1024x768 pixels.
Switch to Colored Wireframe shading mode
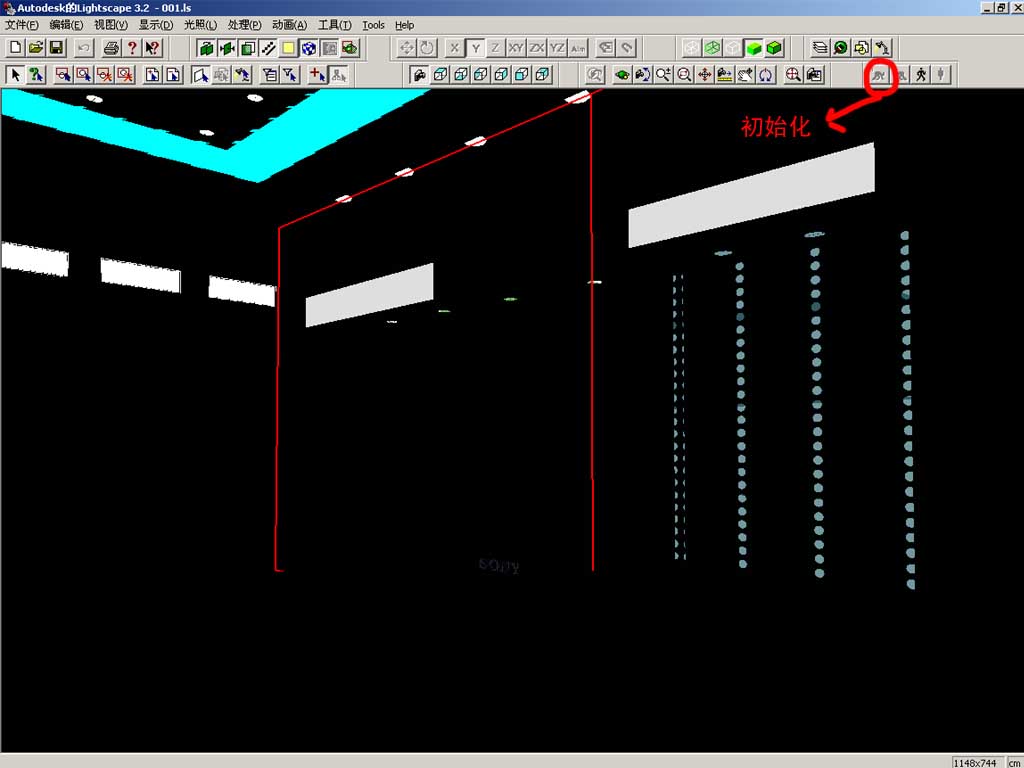tap(712, 48)
